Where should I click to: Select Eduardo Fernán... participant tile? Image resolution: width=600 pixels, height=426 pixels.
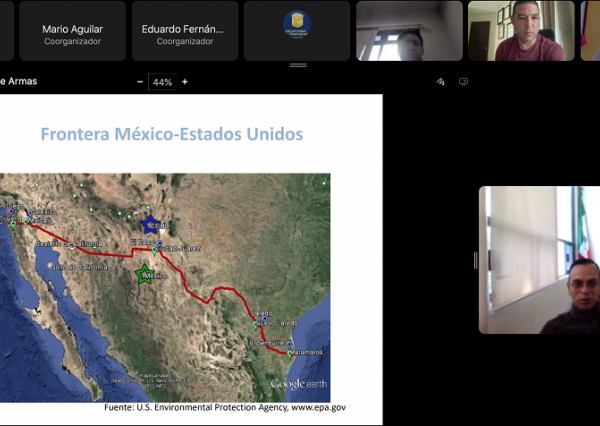click(x=185, y=31)
